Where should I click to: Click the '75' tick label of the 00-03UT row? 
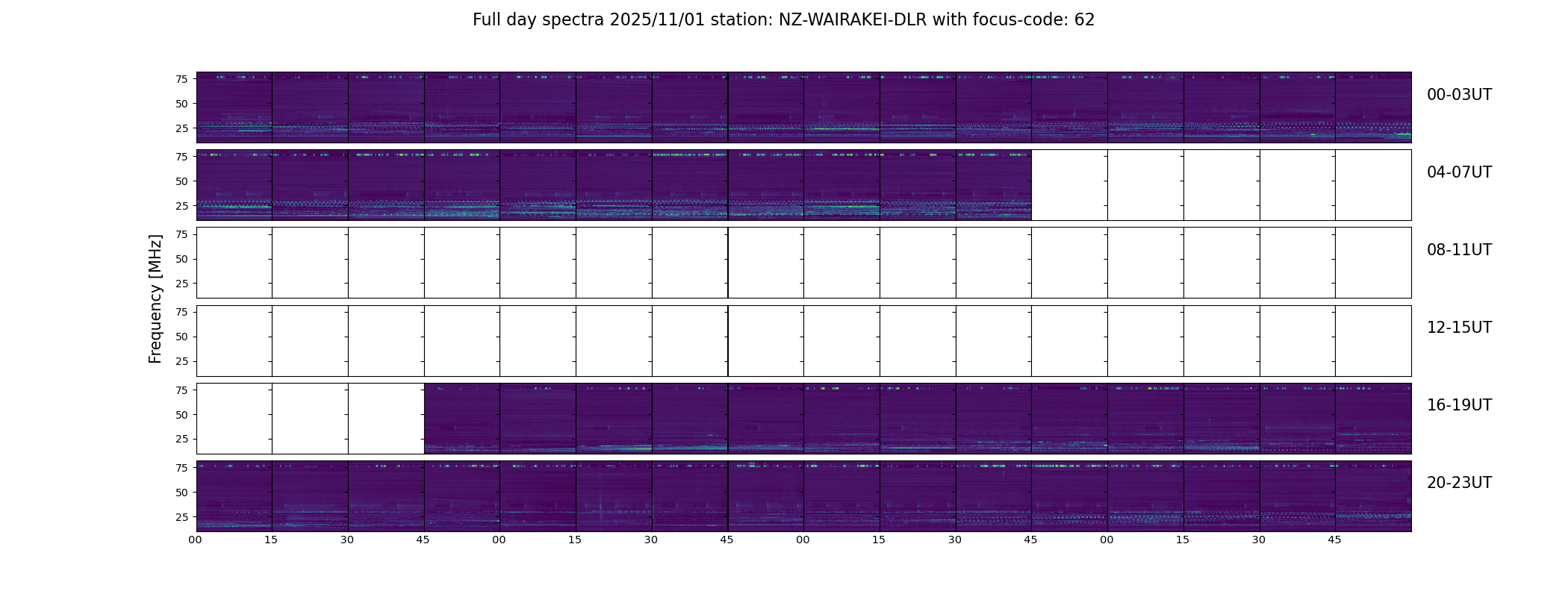[181, 79]
